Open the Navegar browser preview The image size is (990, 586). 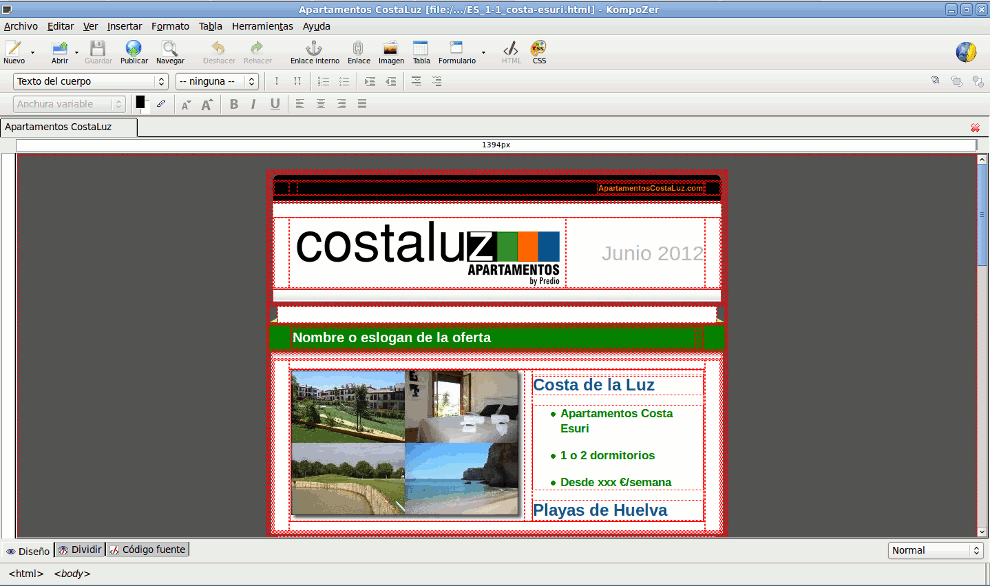[x=170, y=52]
